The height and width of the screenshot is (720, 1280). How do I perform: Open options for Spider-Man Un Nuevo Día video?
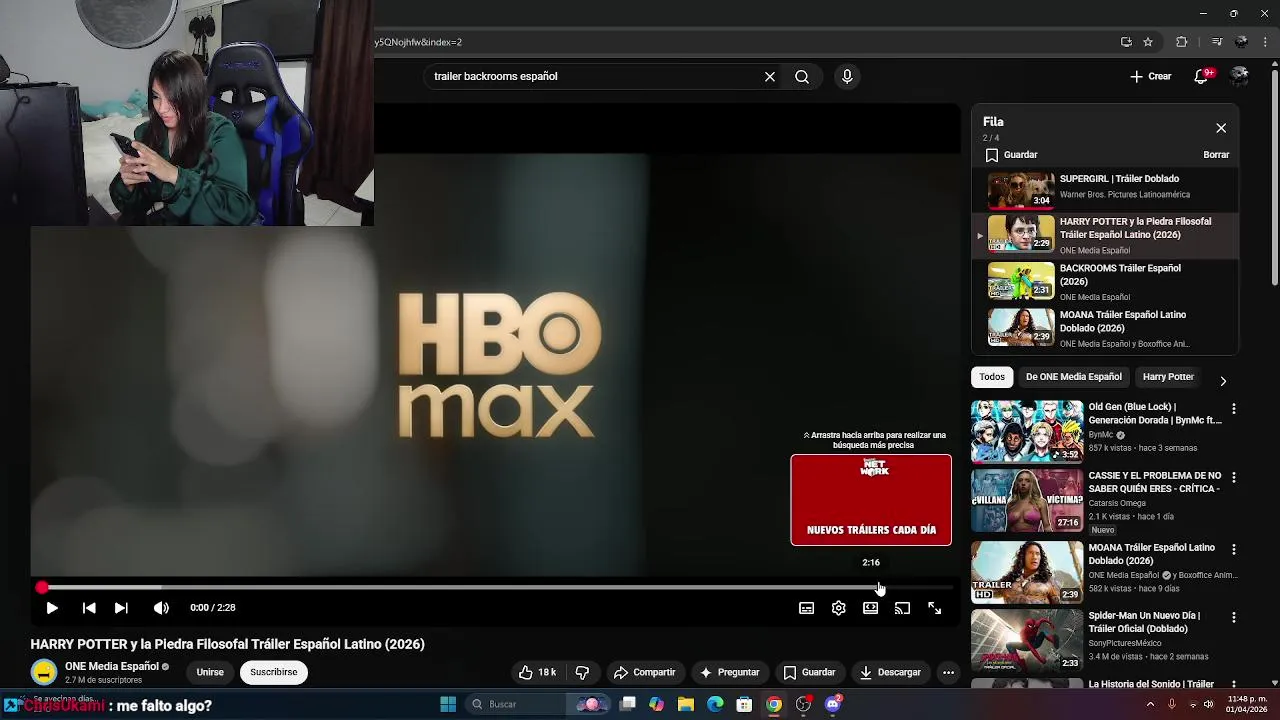coord(1234,617)
